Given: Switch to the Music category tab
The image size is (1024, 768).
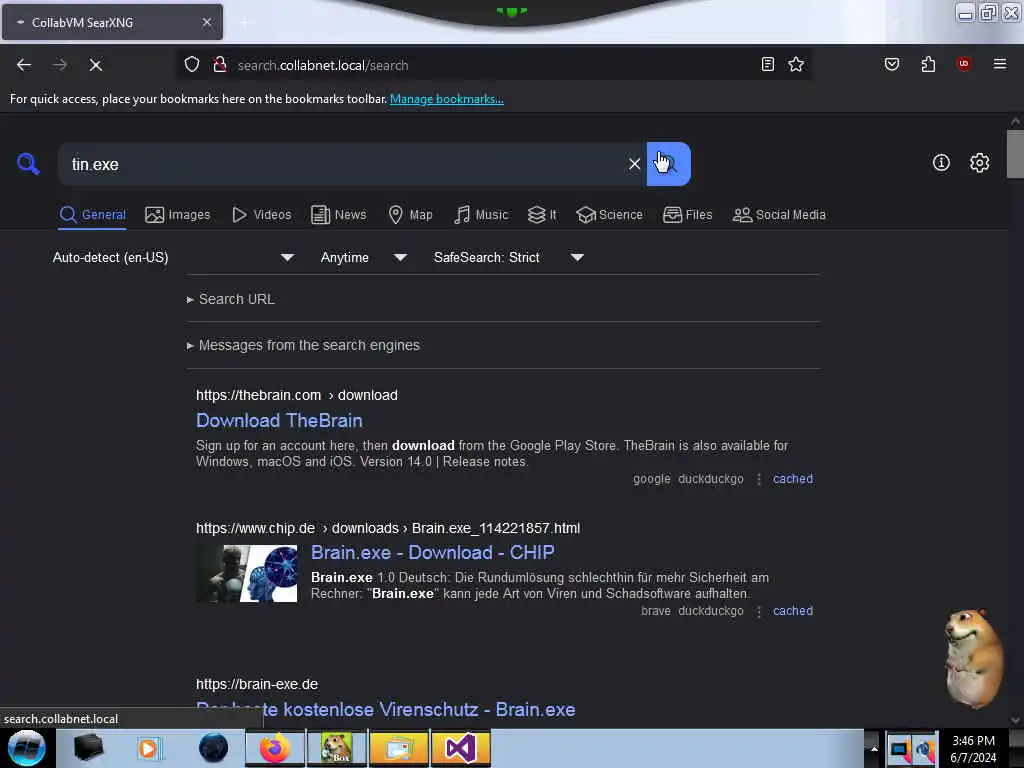Looking at the screenshot, I should point(481,215).
